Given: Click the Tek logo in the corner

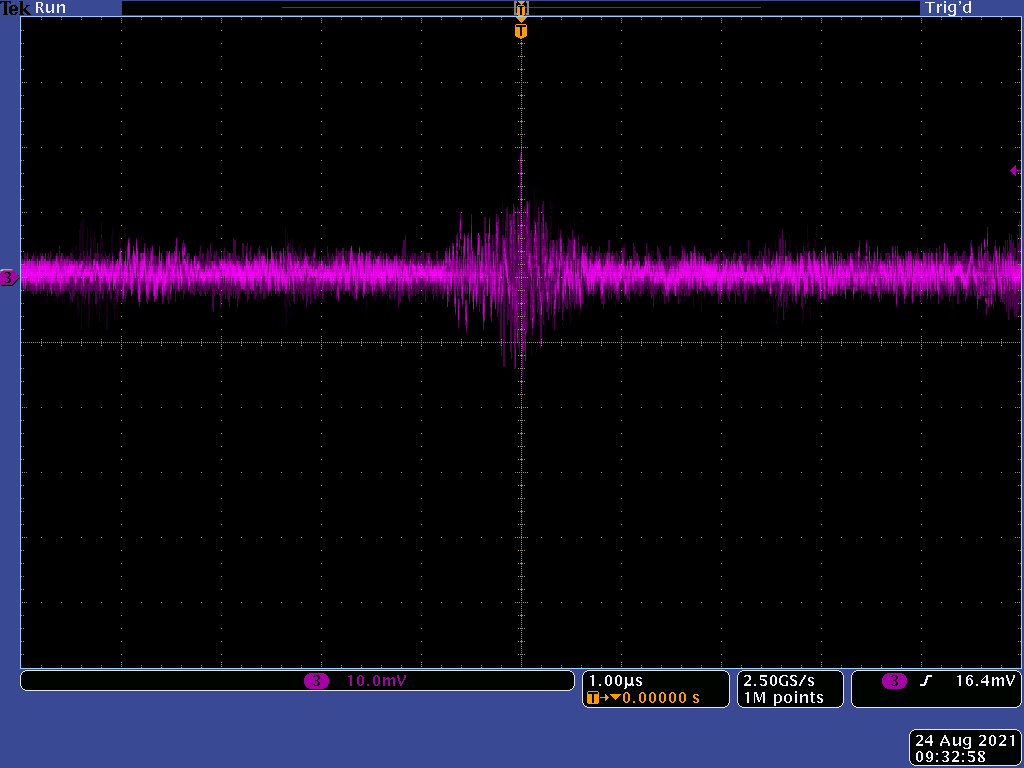Looking at the screenshot, I should point(15,8).
